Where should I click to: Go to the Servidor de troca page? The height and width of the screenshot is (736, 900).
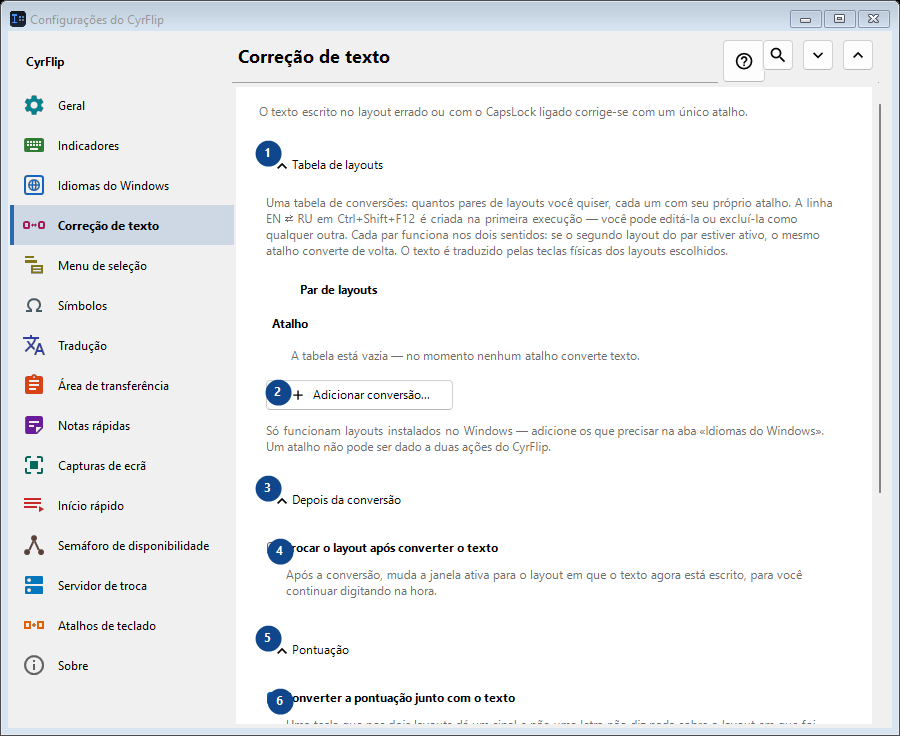tap(122, 586)
